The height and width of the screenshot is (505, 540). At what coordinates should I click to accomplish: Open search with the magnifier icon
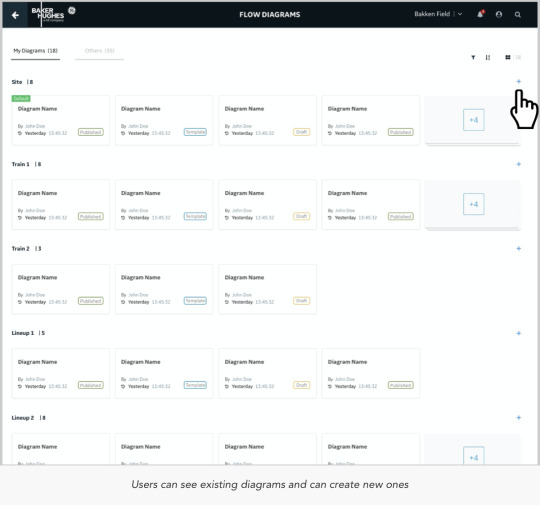tap(518, 14)
